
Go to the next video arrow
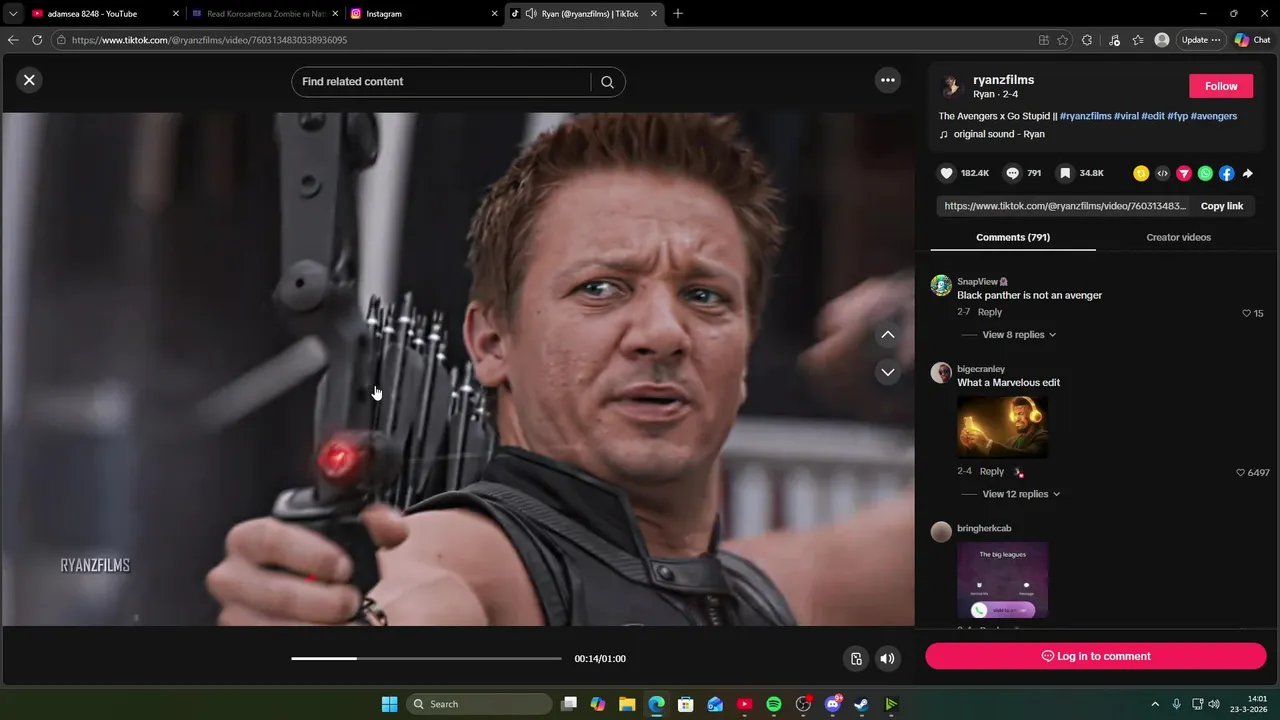pyautogui.click(x=888, y=372)
